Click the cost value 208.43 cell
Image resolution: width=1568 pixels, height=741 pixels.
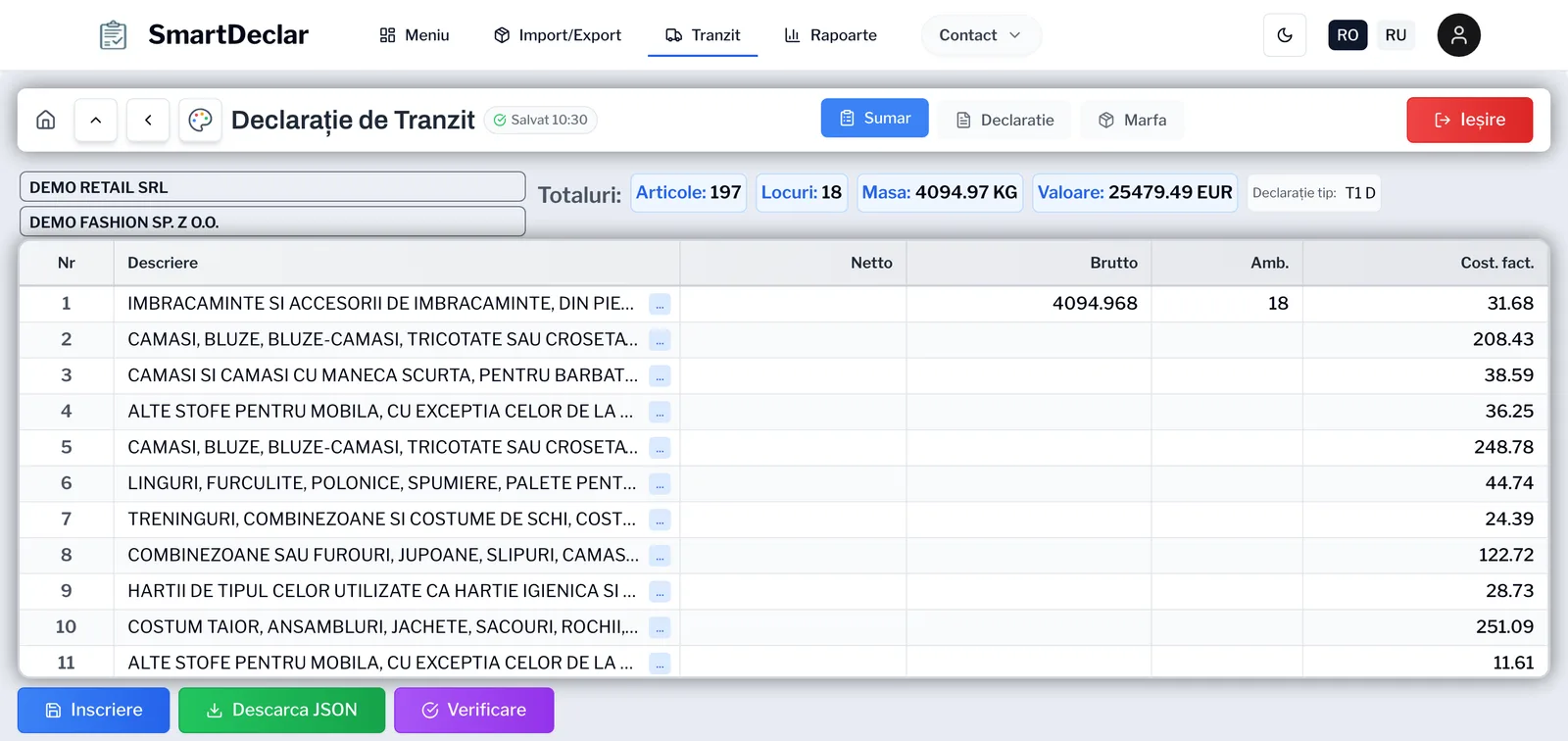1425,340
